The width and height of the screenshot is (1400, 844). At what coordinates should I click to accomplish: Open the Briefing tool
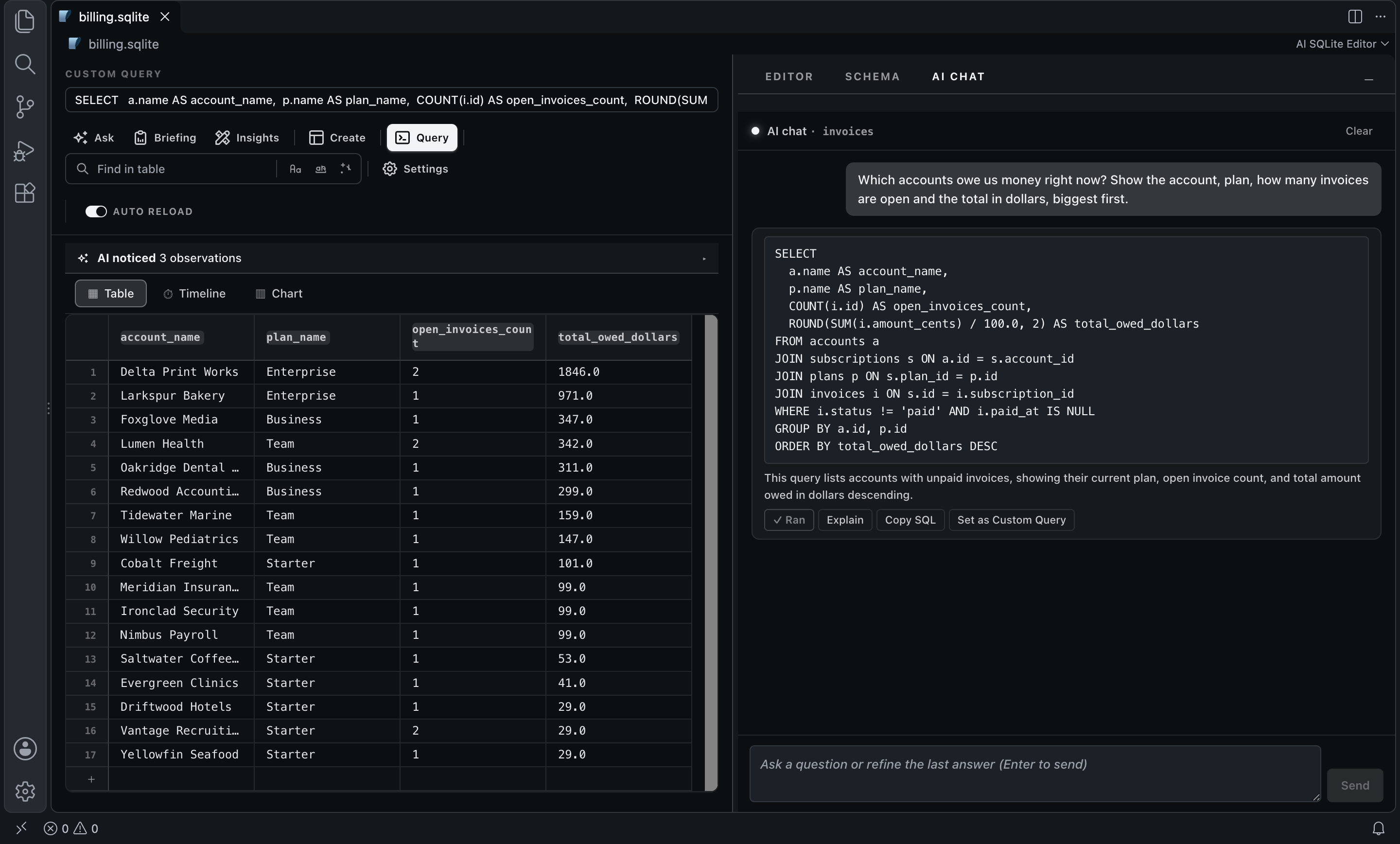pyautogui.click(x=165, y=138)
